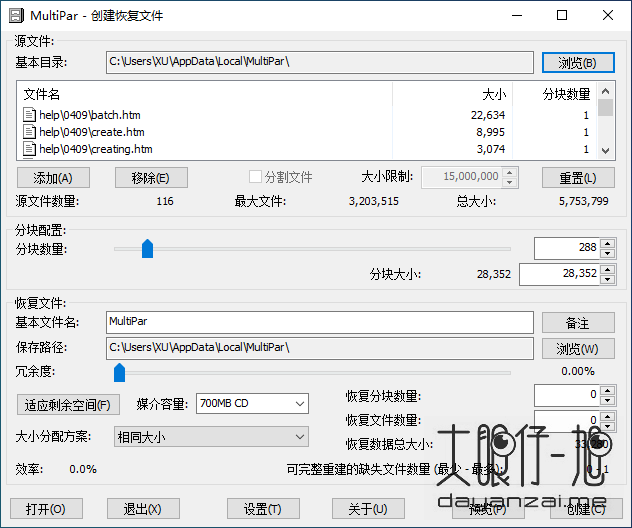The image size is (632, 528).
Task: Click the file list scroll-down arrow
Action: point(605,151)
